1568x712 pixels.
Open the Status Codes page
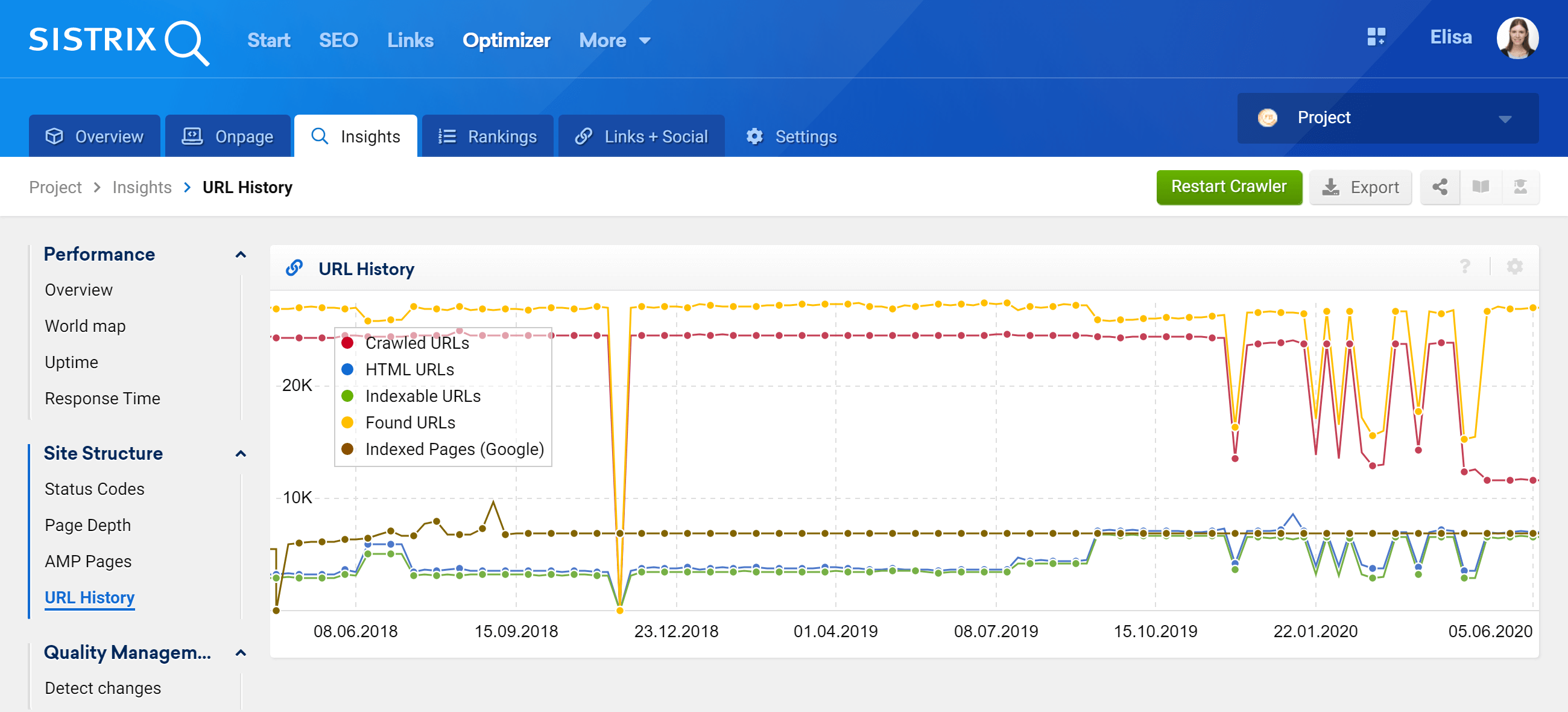click(x=93, y=488)
